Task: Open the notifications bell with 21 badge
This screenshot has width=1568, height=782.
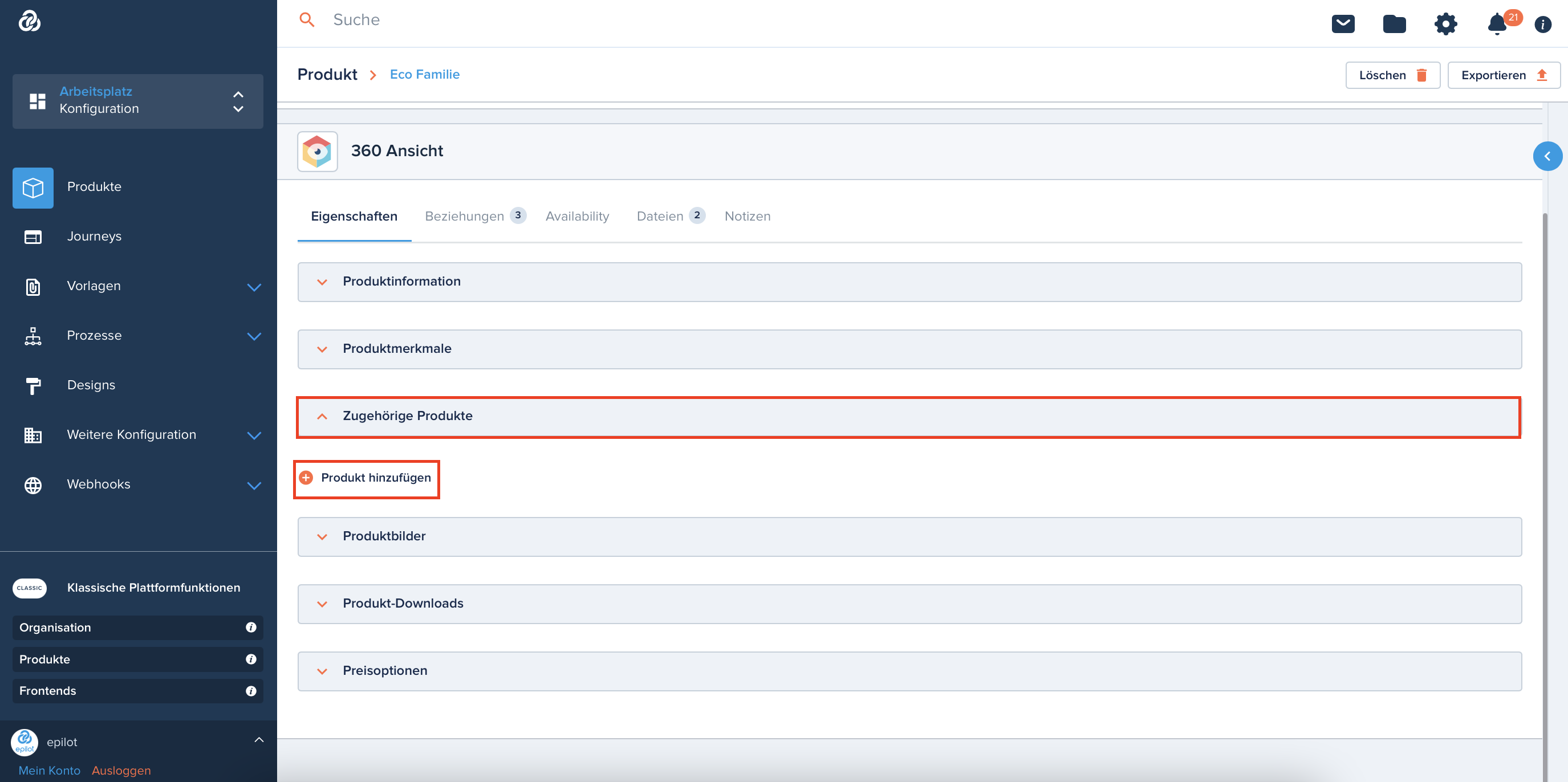Action: pos(1497,24)
